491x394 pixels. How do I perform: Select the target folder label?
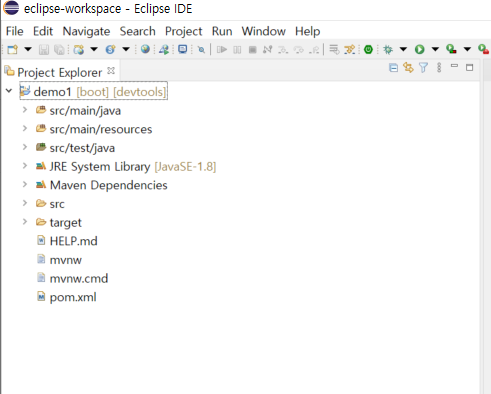[65, 222]
